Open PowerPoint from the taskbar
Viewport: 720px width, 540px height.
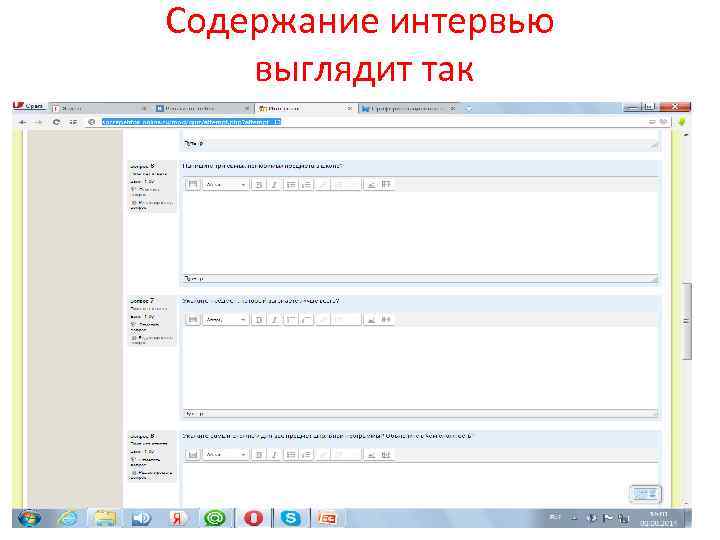(x=327, y=518)
